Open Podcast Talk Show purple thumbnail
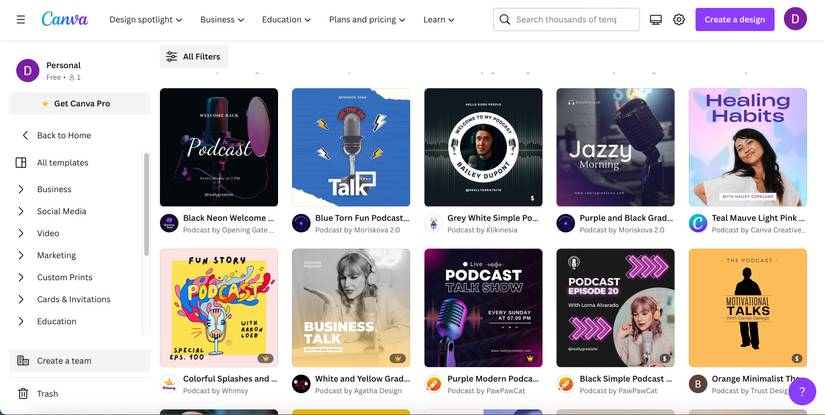Screen dimensions: 825x415 click(483, 308)
